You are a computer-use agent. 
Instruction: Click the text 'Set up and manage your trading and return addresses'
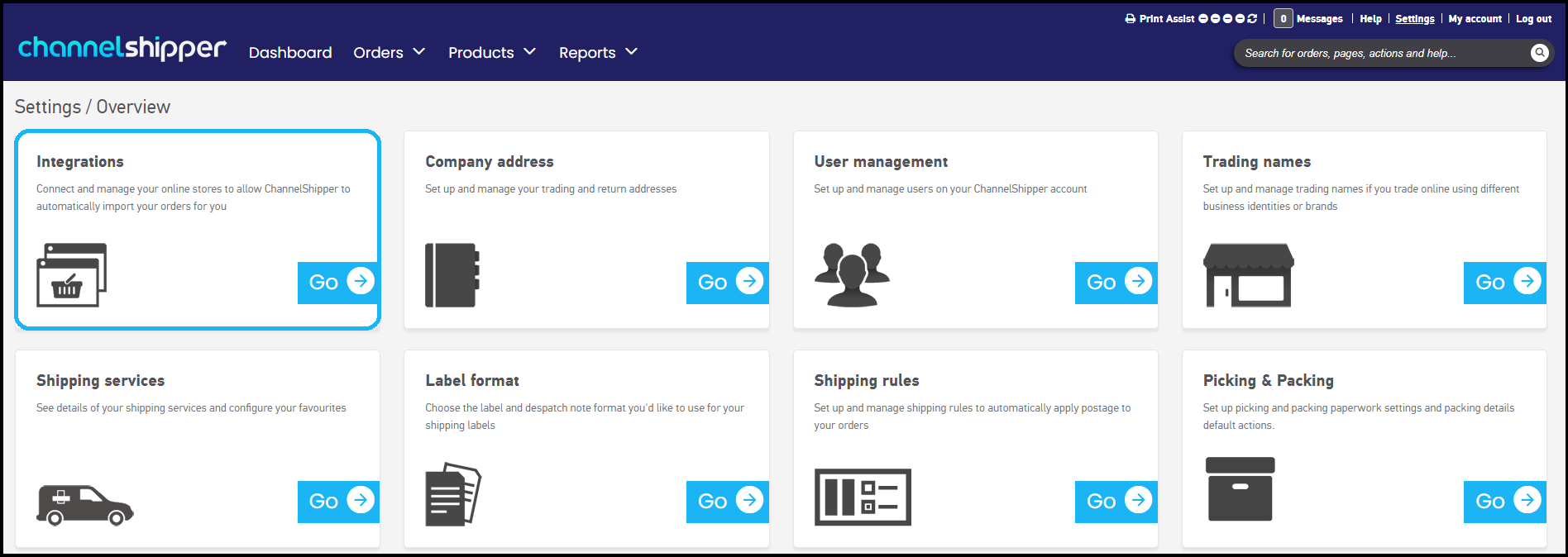point(551,188)
